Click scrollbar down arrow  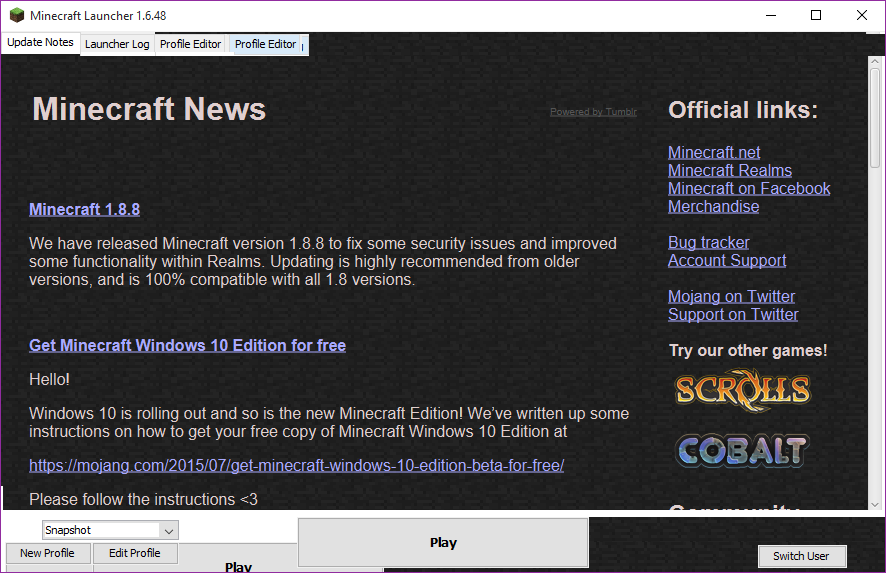[875, 505]
